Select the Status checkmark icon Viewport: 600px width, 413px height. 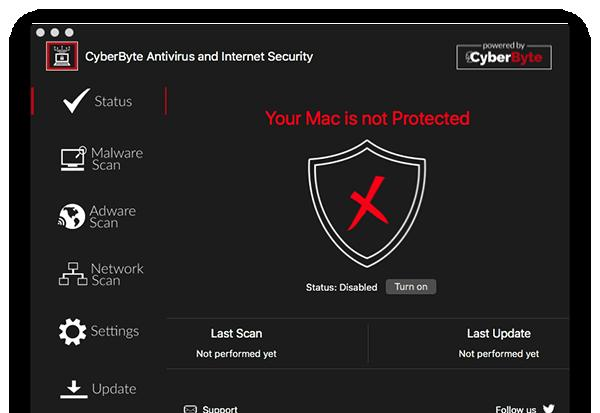coord(76,101)
